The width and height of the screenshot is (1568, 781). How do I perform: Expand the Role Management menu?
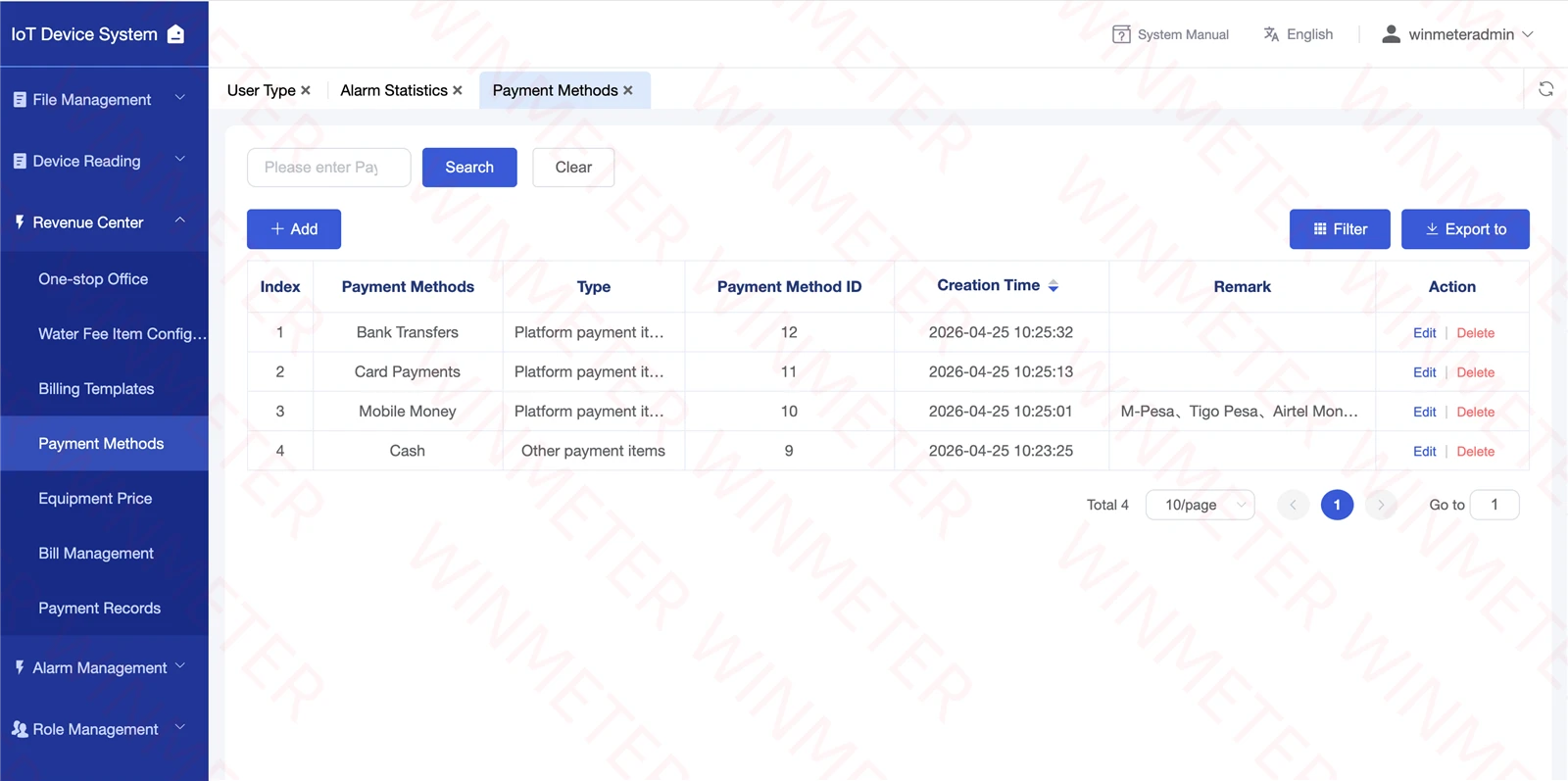point(104,729)
